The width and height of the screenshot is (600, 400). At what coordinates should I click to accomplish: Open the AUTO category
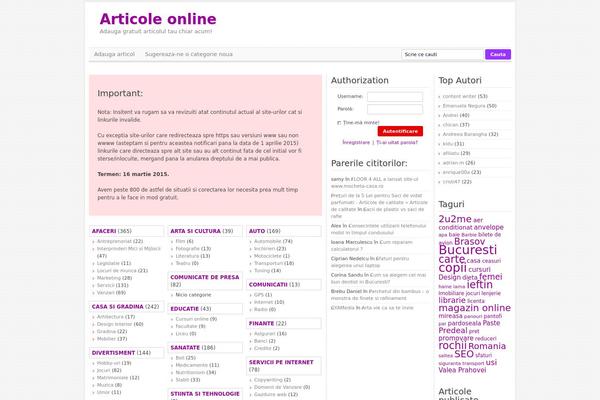(x=257, y=231)
